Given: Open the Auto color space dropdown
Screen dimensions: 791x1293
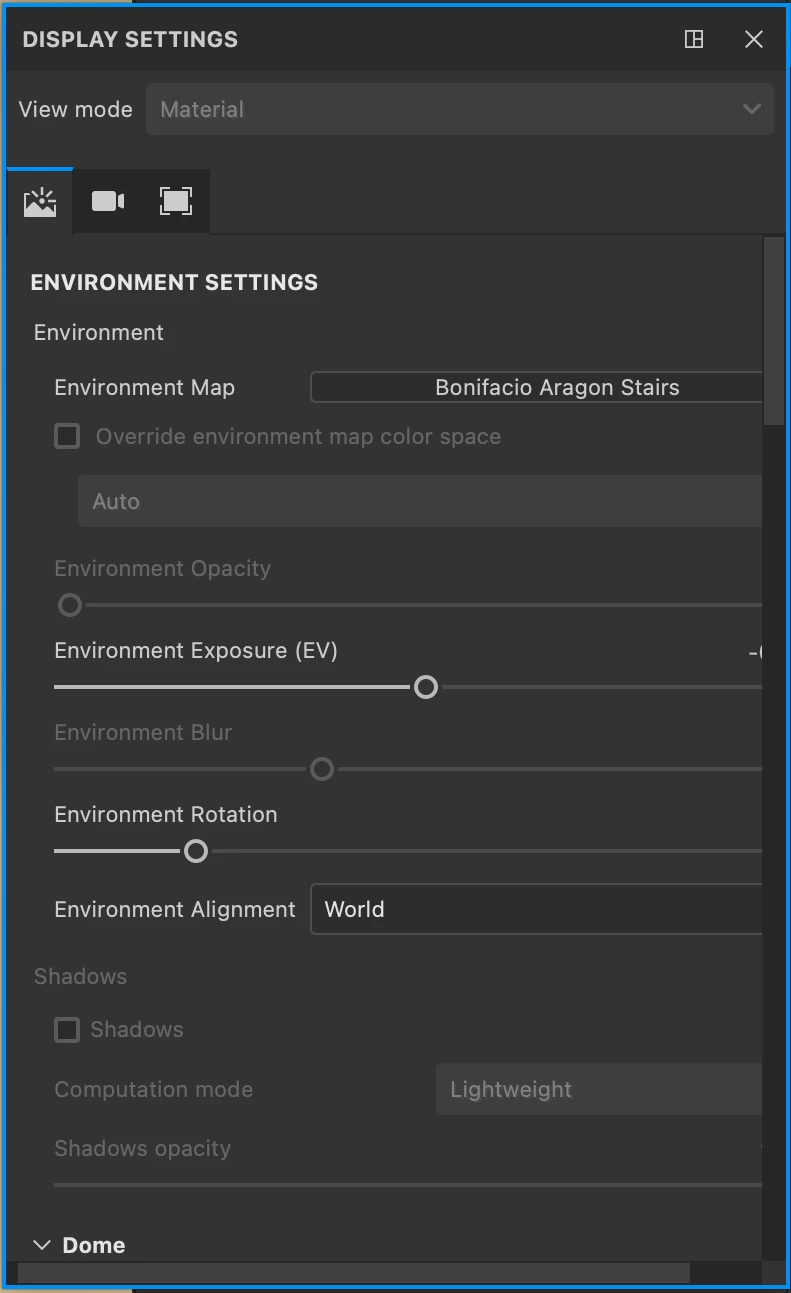Looking at the screenshot, I should [x=420, y=501].
